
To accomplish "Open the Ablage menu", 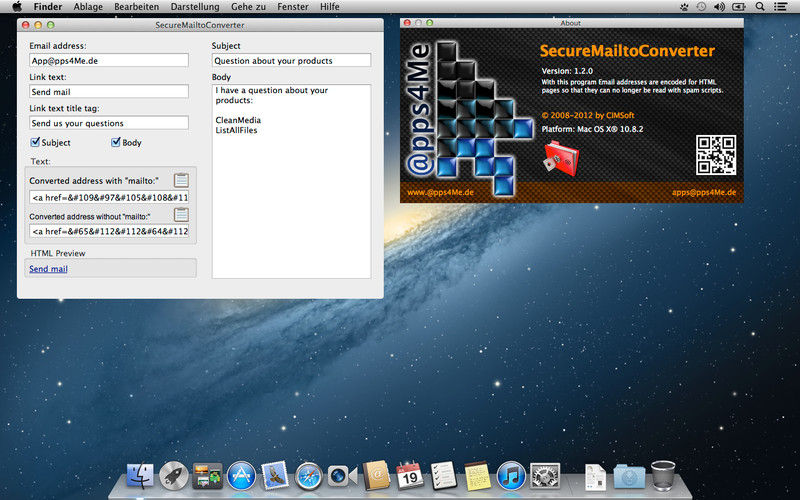I will [x=88, y=7].
